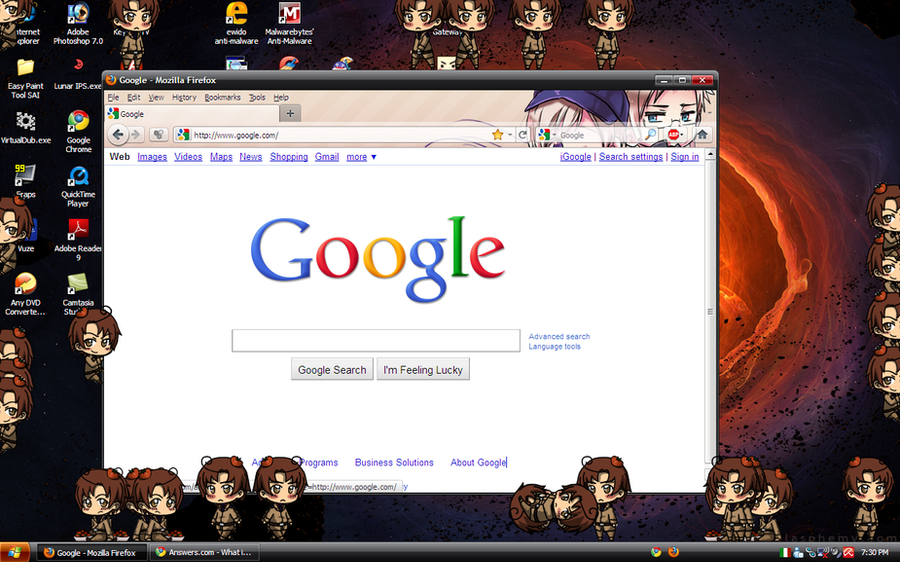Open the address bar history dropdown arrow
Viewport: 900px width, 562px height.
click(510, 135)
